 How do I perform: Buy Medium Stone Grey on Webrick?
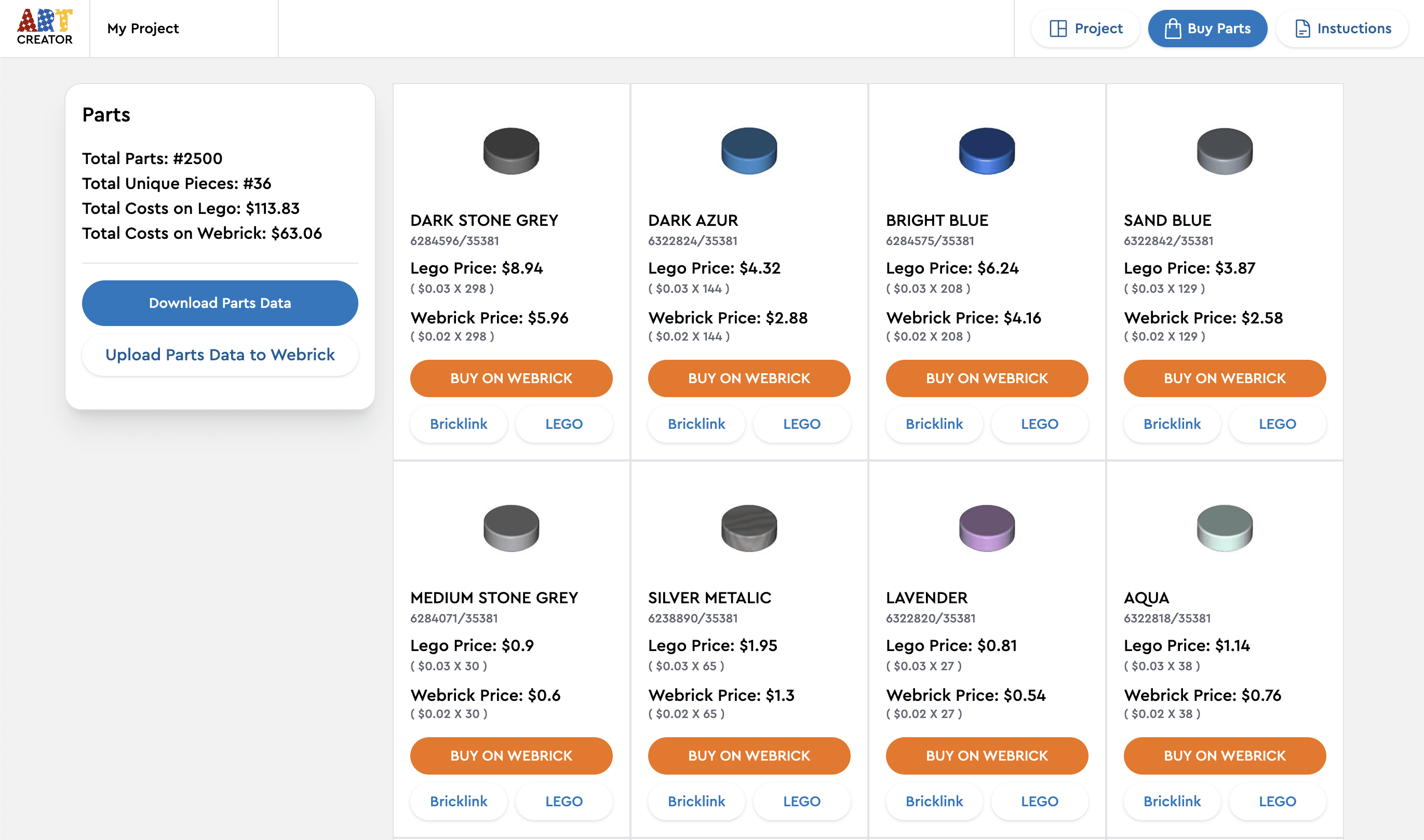(512, 756)
